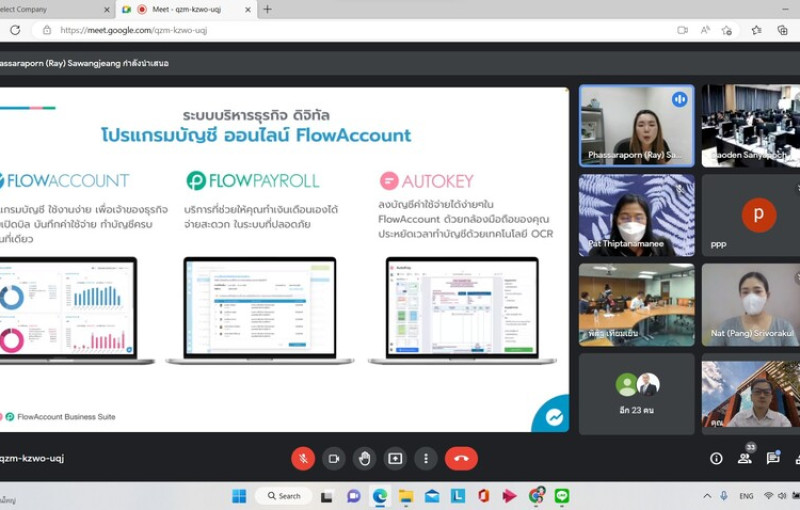Open File Explorer from the taskbar
800x510 pixels.
point(406,496)
